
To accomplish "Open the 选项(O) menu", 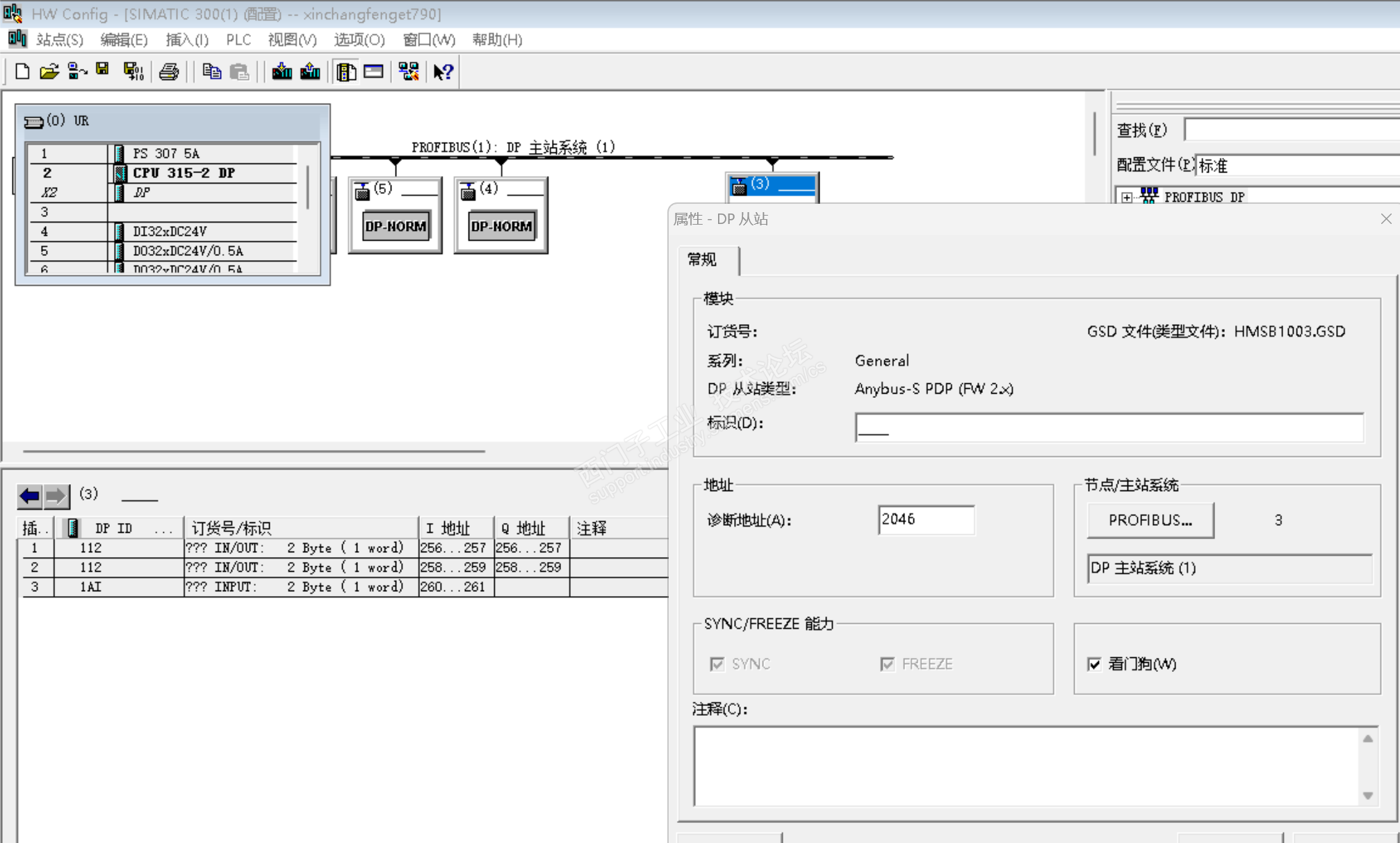I will pyautogui.click(x=359, y=40).
